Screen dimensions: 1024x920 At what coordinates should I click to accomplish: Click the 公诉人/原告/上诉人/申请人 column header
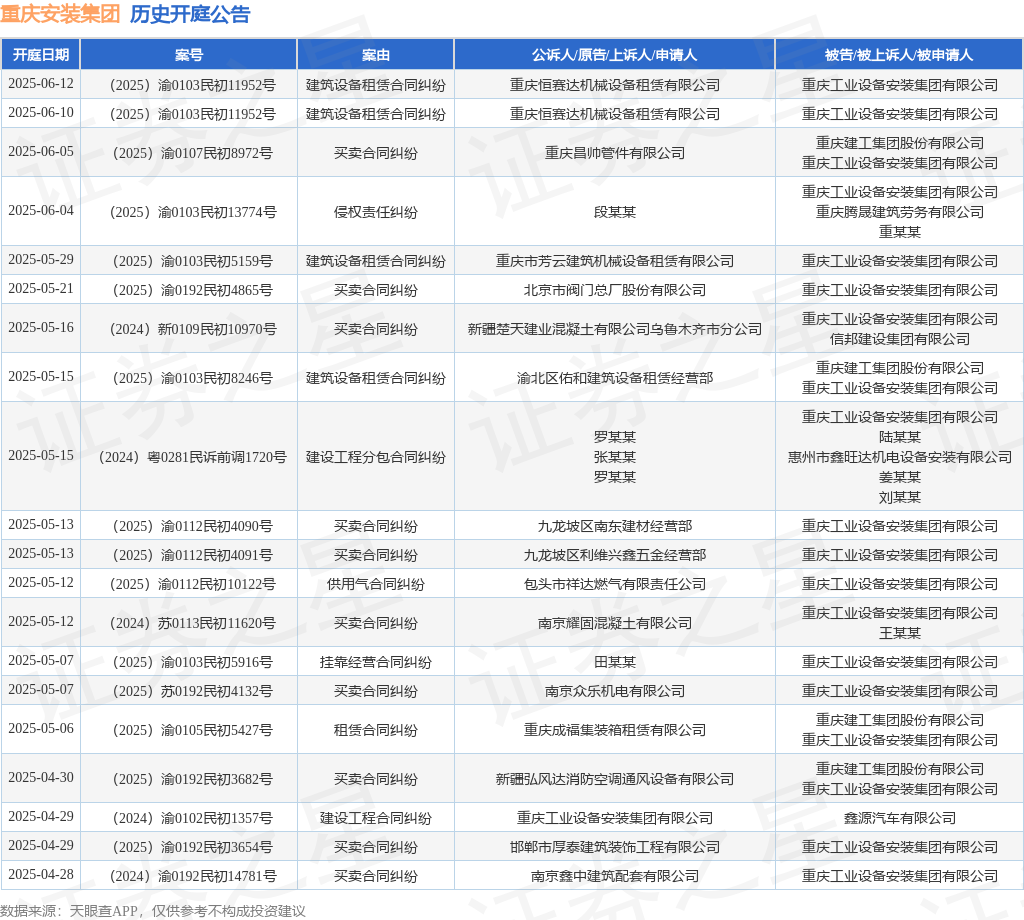tap(615, 55)
